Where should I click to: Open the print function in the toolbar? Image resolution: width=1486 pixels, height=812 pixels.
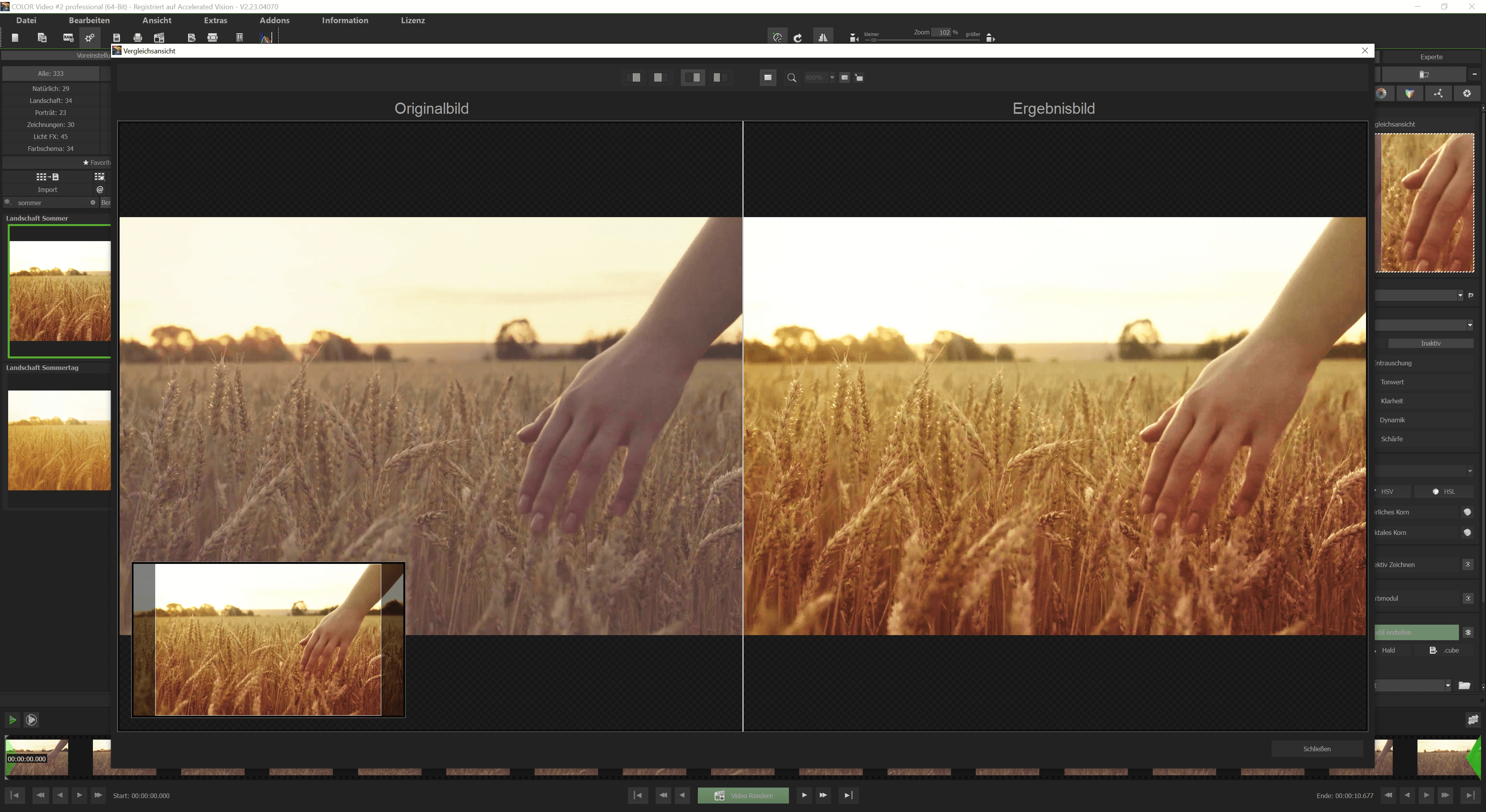click(x=137, y=38)
